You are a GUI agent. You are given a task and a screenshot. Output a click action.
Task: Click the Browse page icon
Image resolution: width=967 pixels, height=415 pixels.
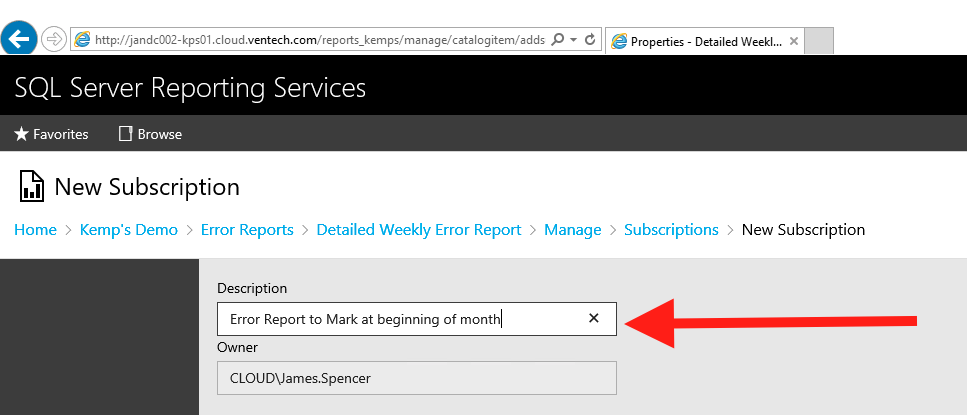click(x=125, y=134)
